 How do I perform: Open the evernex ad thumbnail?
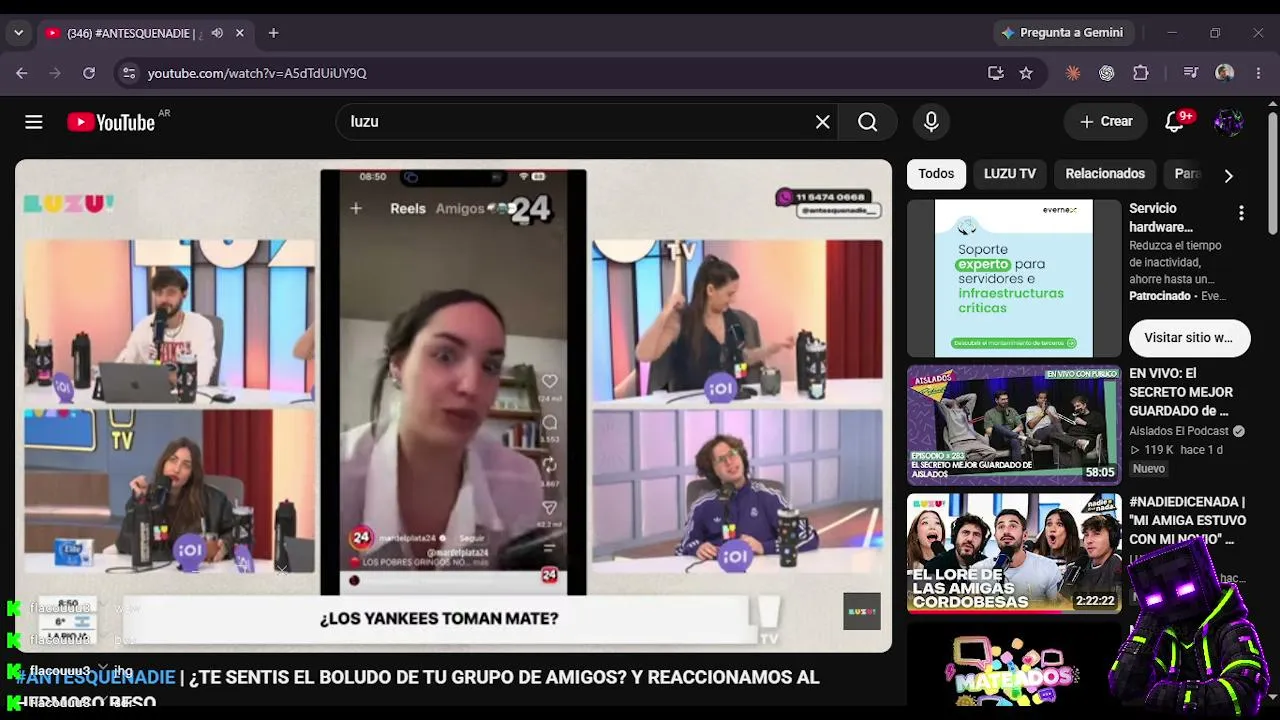(1014, 278)
